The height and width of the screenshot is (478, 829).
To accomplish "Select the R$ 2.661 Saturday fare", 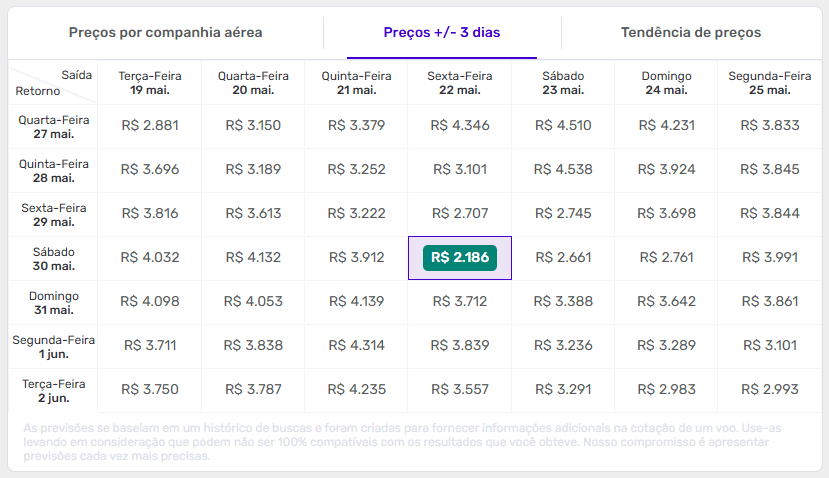I will click(563, 258).
